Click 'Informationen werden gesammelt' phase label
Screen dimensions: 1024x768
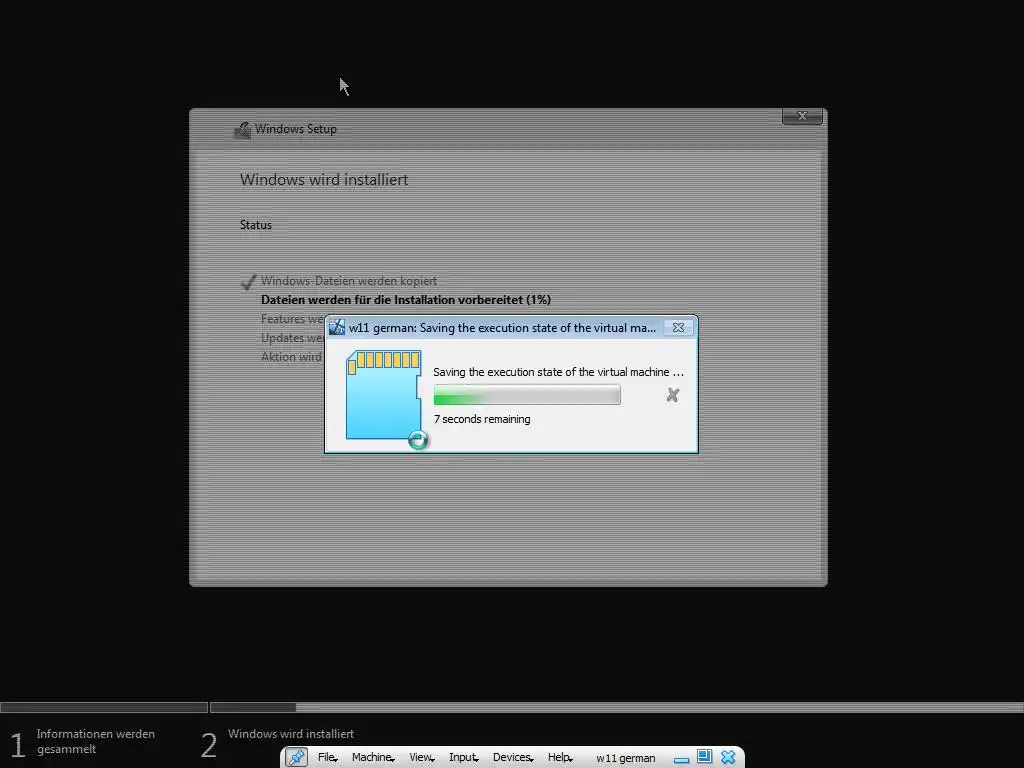(95, 741)
